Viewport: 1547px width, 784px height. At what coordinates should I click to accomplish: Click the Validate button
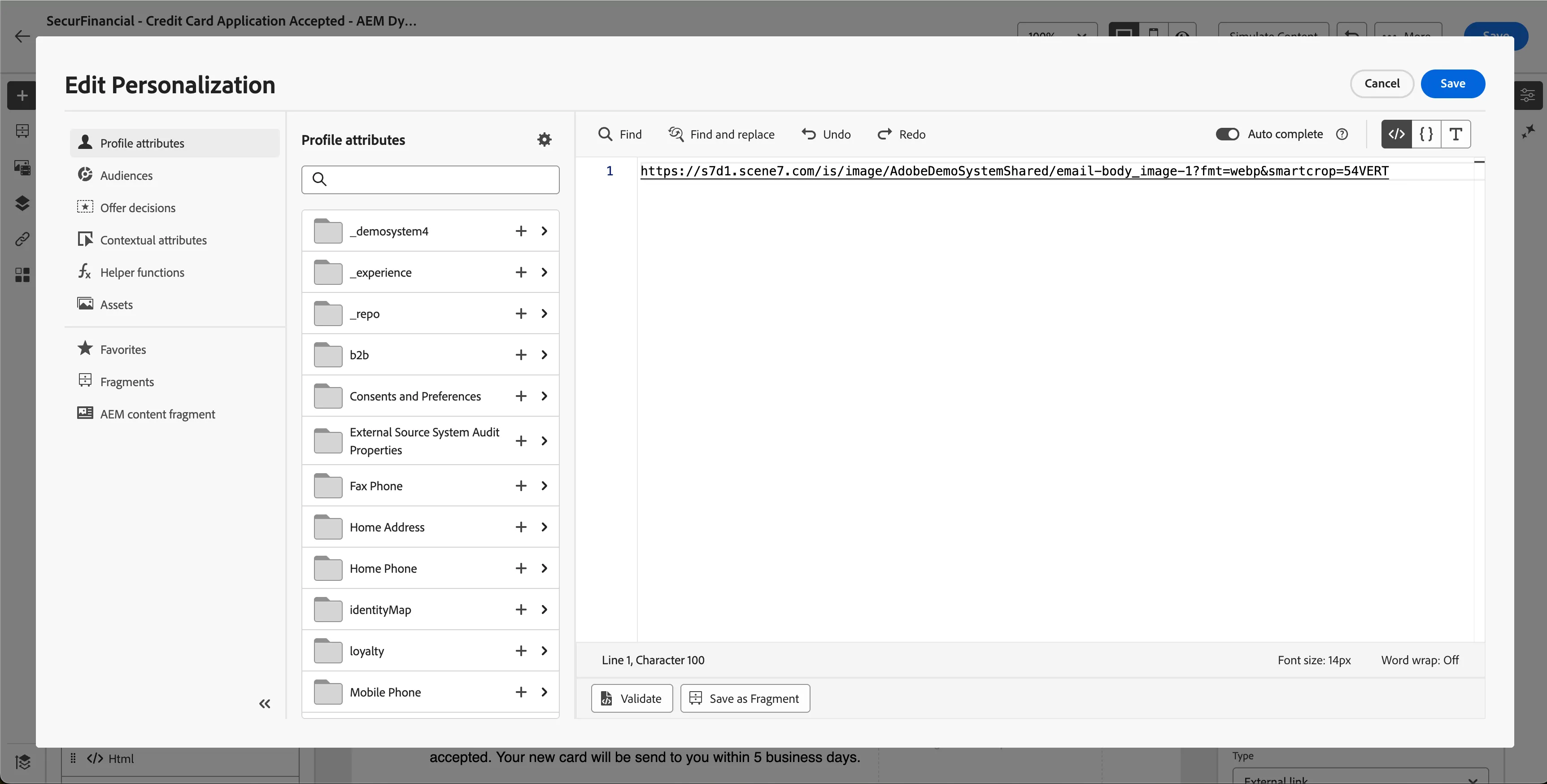632,699
